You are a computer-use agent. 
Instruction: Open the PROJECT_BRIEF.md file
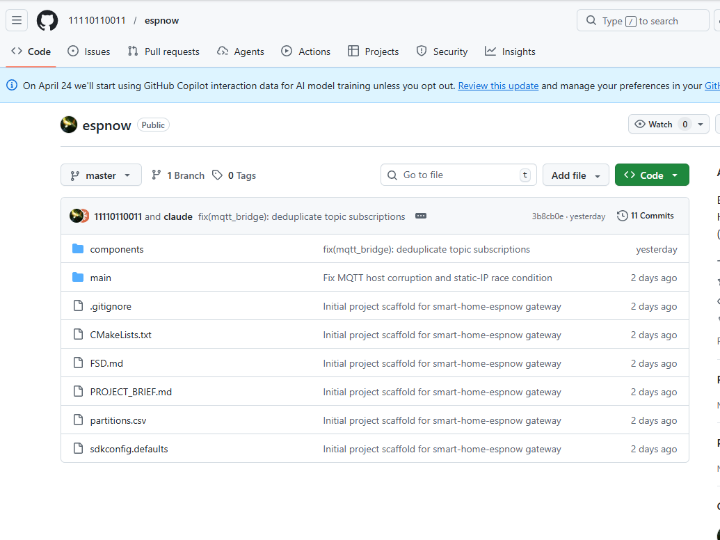tap(130, 392)
